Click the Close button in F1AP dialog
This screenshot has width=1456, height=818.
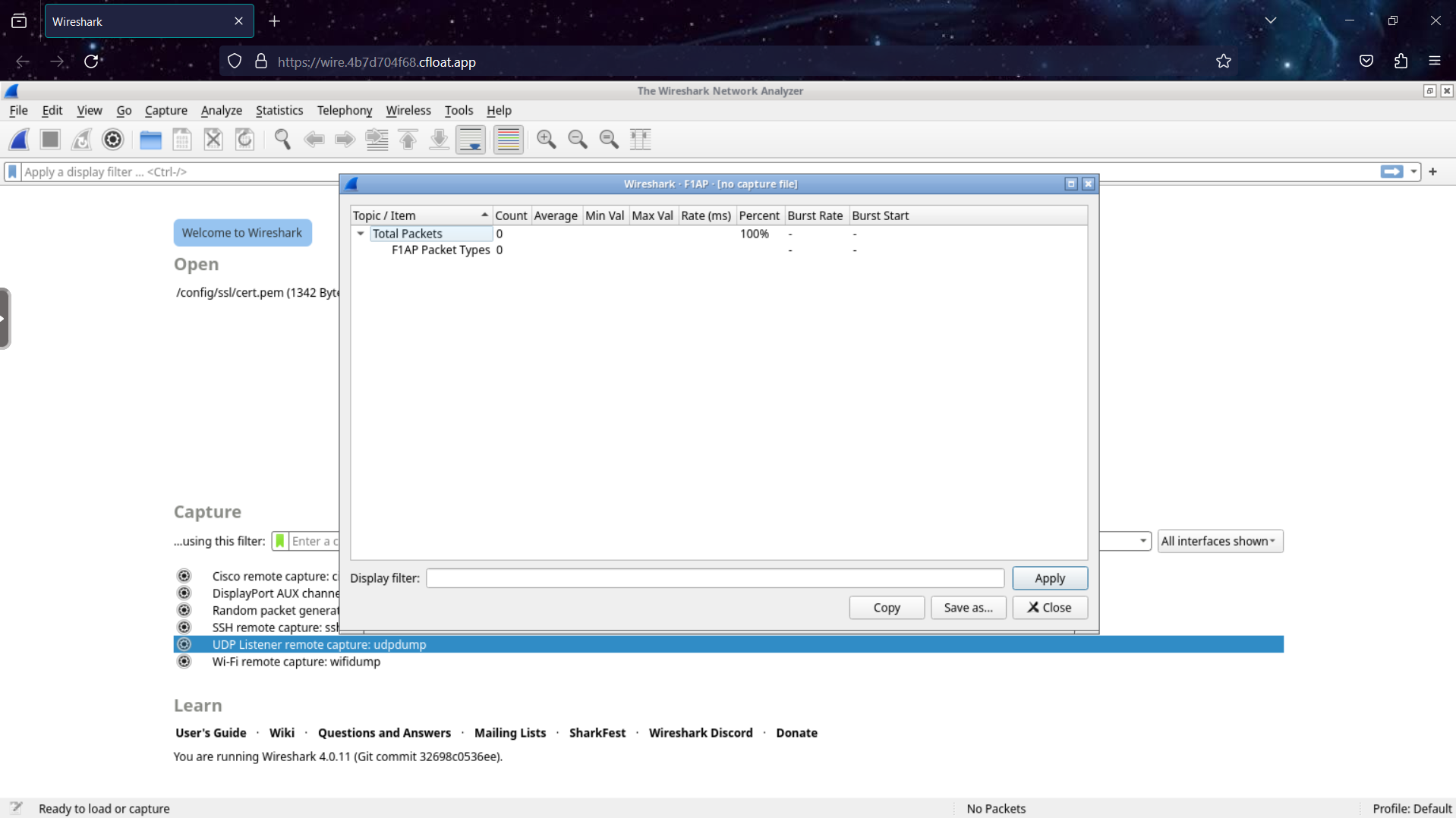1049,608
